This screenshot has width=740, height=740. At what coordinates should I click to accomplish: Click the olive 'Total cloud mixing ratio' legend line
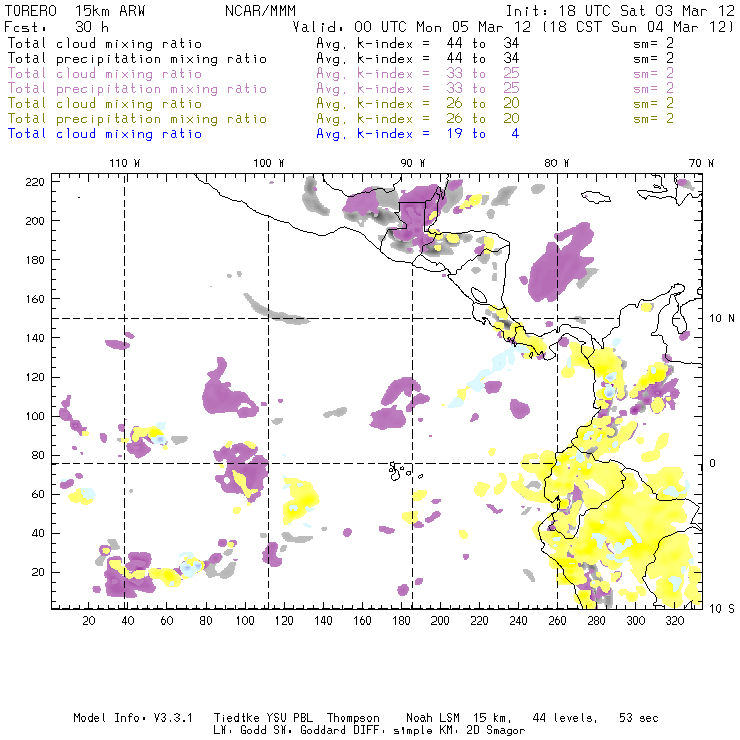[105, 103]
